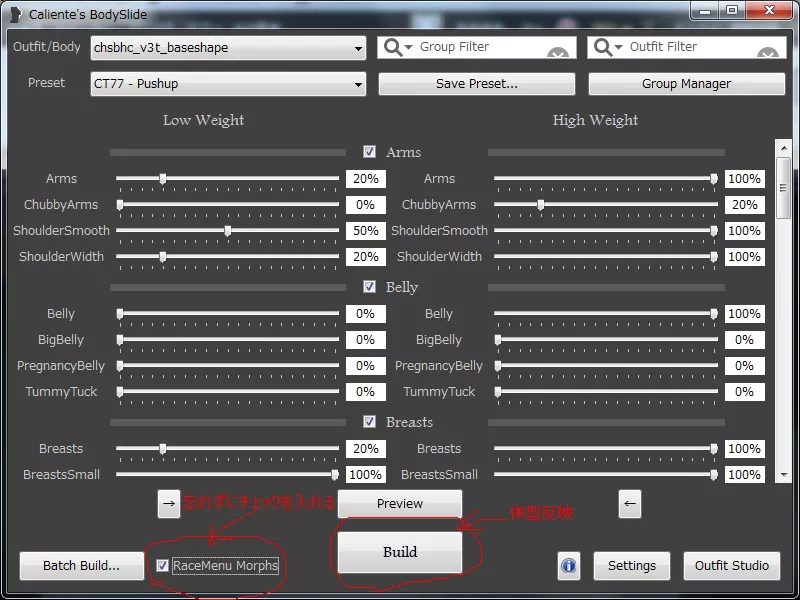Click the right arrow copy-to-high button
This screenshot has height=600, width=800.
pos(169,504)
